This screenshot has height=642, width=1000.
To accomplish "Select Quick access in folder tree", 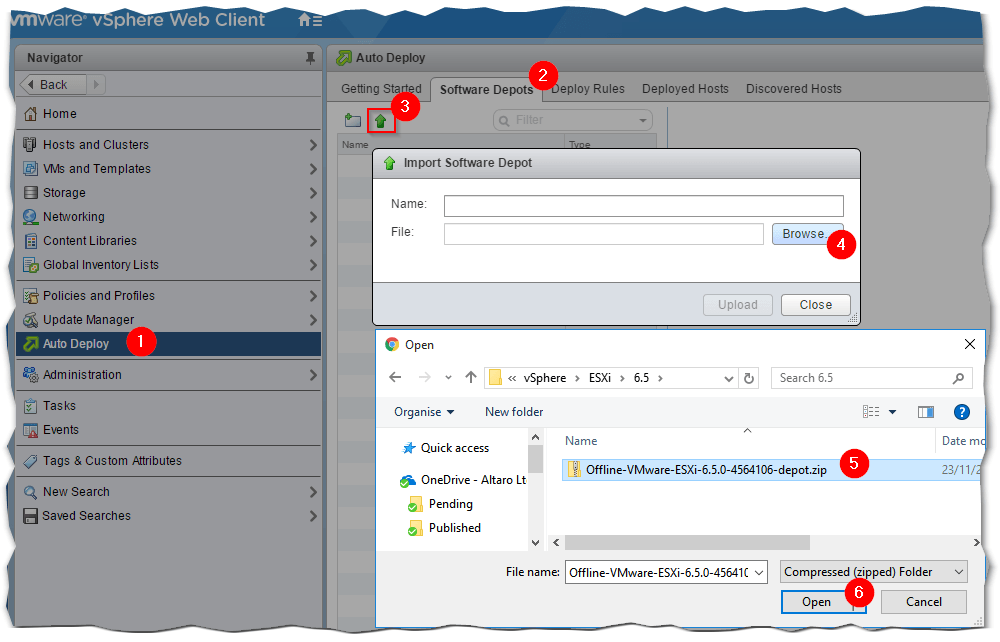I will [x=454, y=448].
